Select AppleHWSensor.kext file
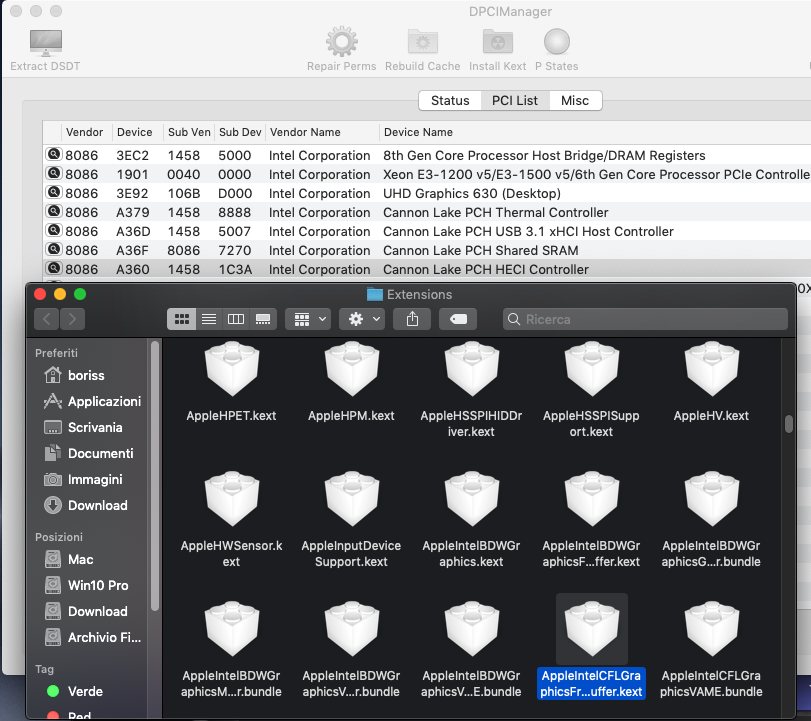The height and width of the screenshot is (721, 811). (x=231, y=520)
